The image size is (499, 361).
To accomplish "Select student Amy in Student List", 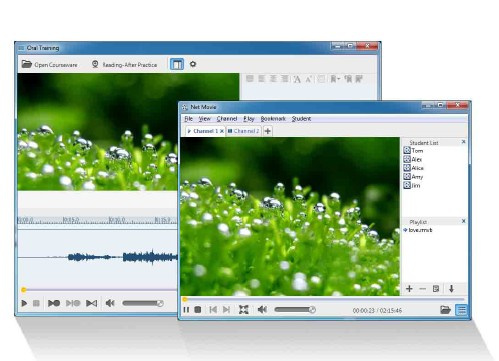I will pos(413,177).
